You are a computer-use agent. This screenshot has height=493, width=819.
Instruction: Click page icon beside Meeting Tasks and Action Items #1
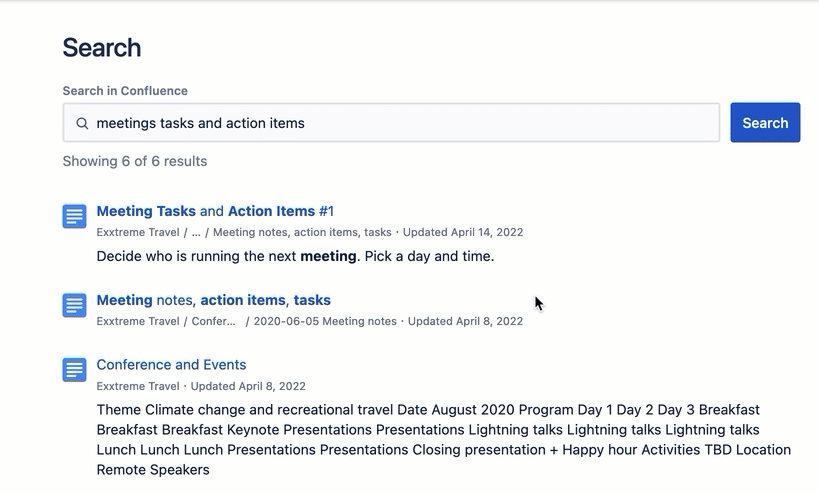tap(75, 216)
